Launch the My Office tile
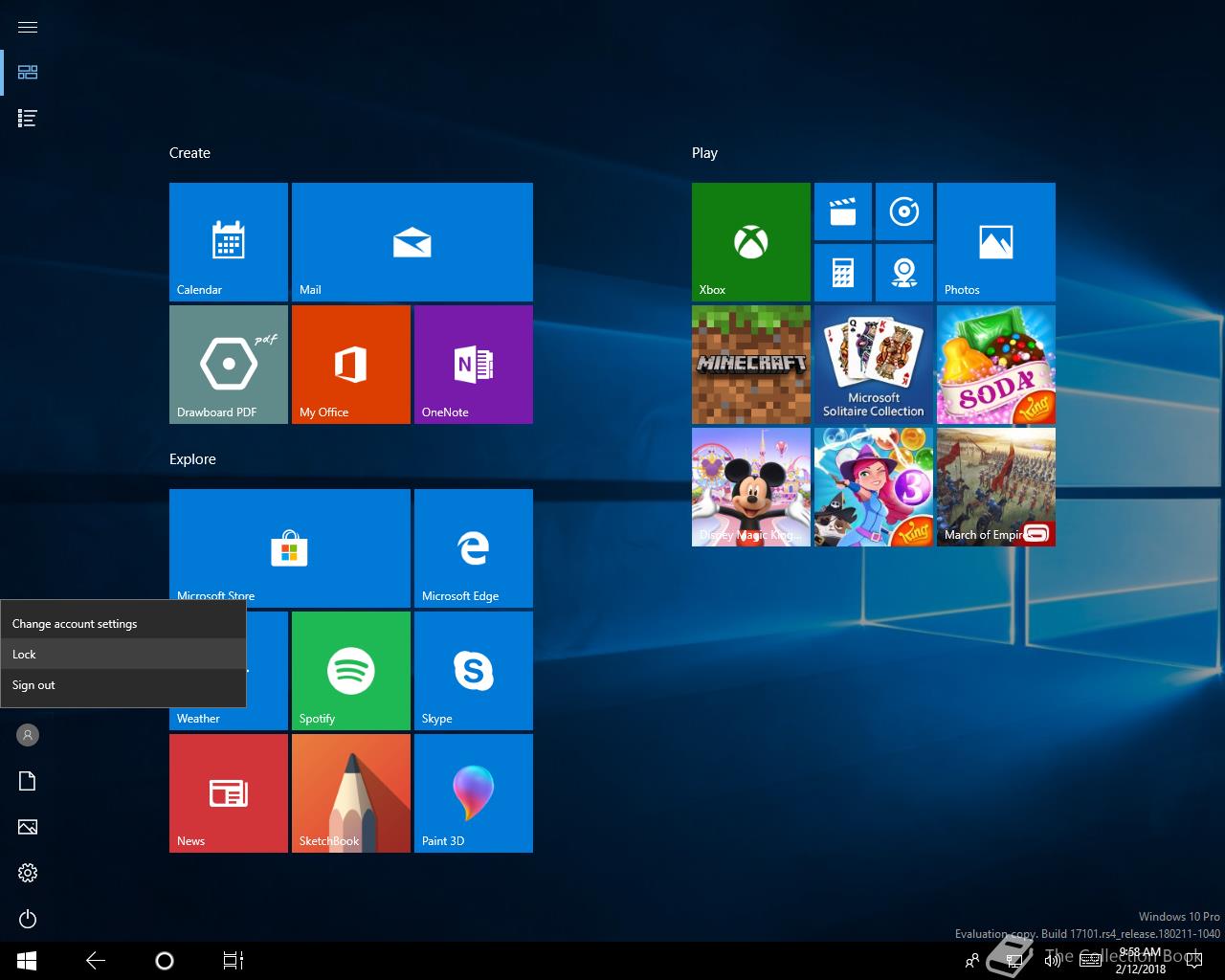The width and height of the screenshot is (1225, 980). coord(351,365)
